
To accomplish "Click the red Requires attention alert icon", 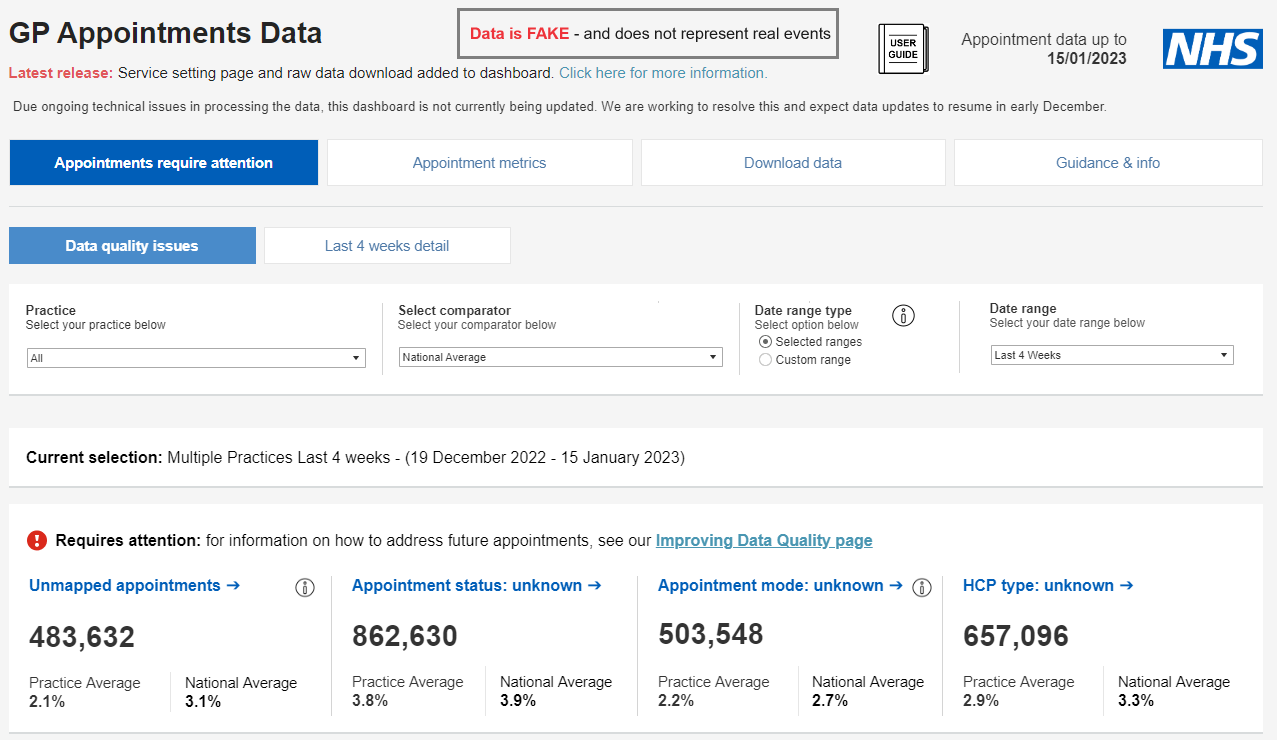I will (37, 540).
